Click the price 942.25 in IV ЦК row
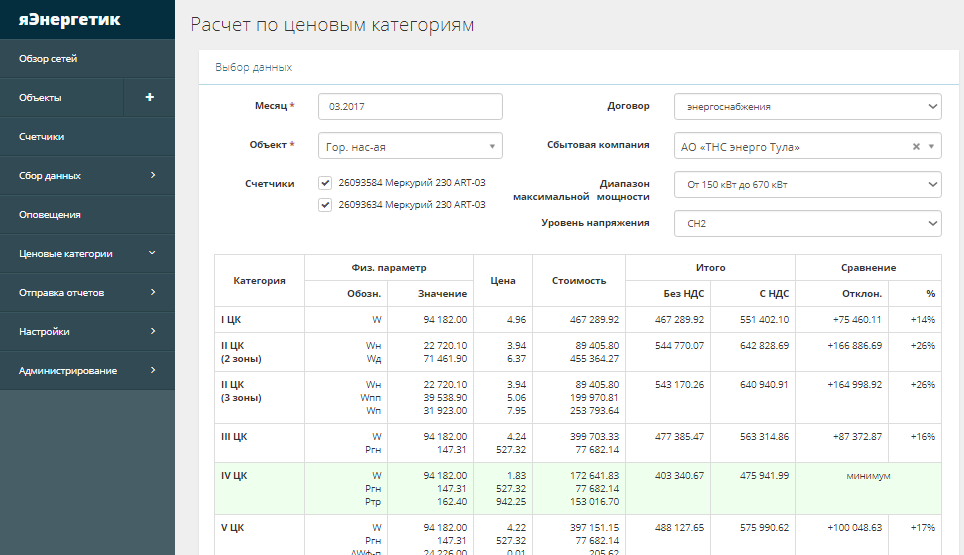This screenshot has height=555, width=964. (511, 502)
